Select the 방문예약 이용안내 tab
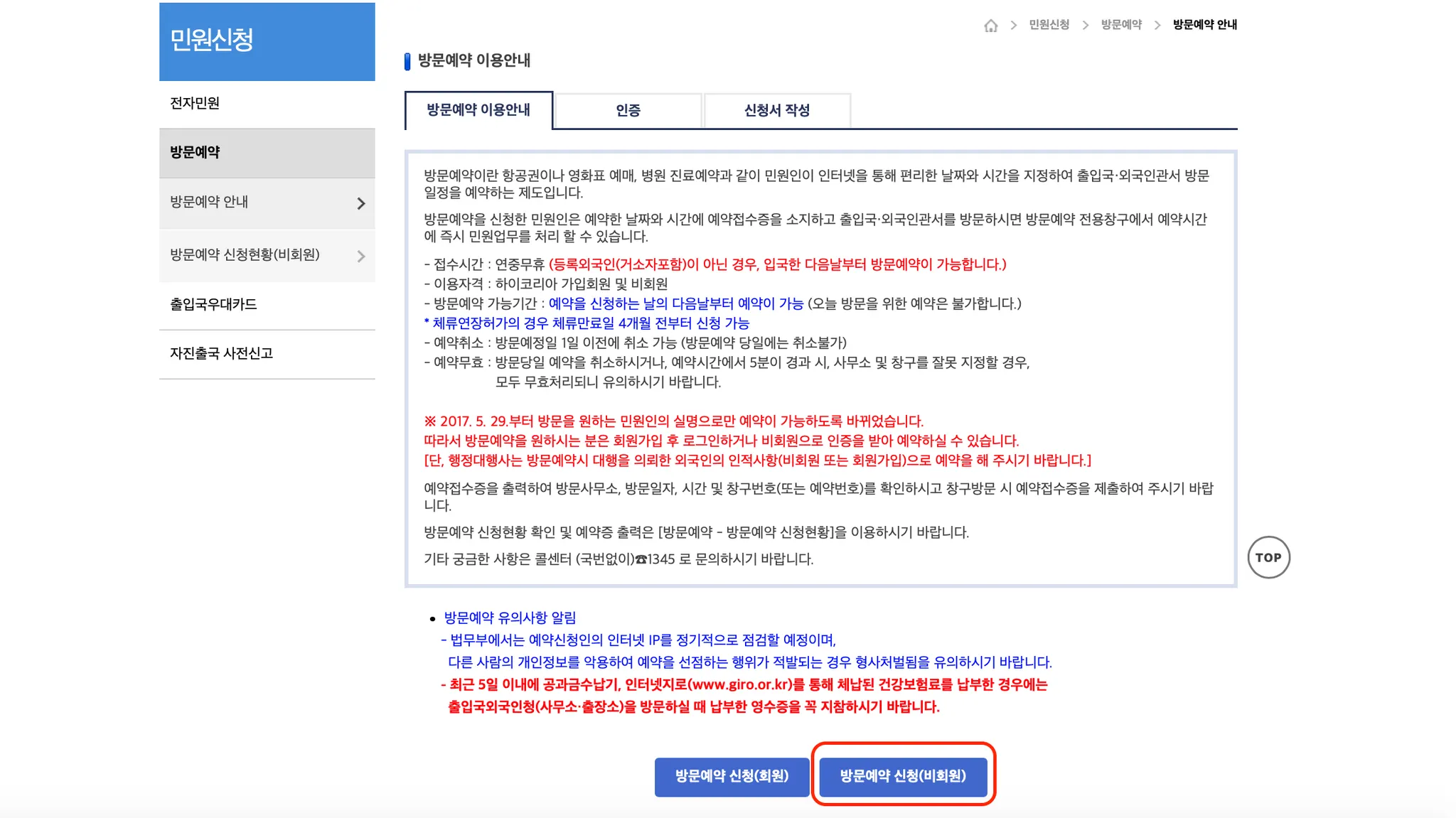 click(478, 110)
